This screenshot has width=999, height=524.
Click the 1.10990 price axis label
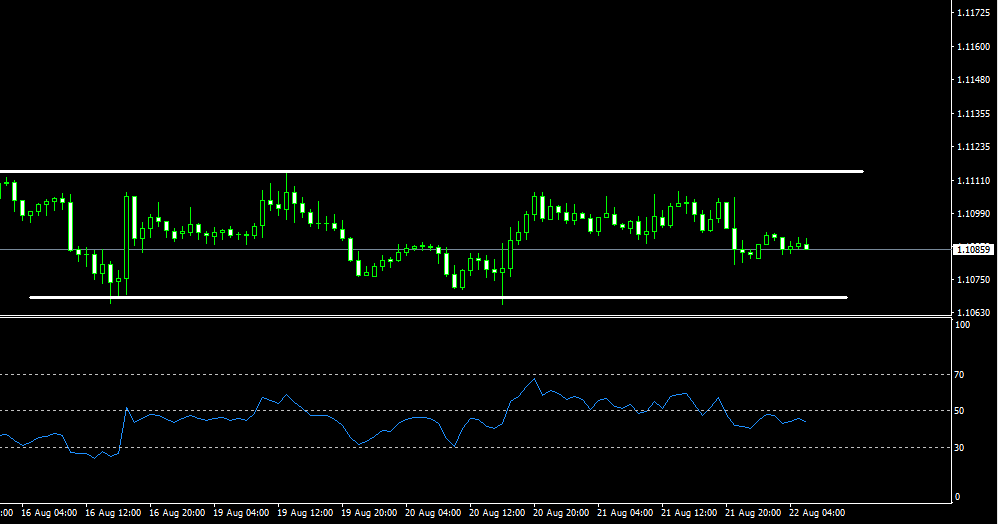pos(974,214)
